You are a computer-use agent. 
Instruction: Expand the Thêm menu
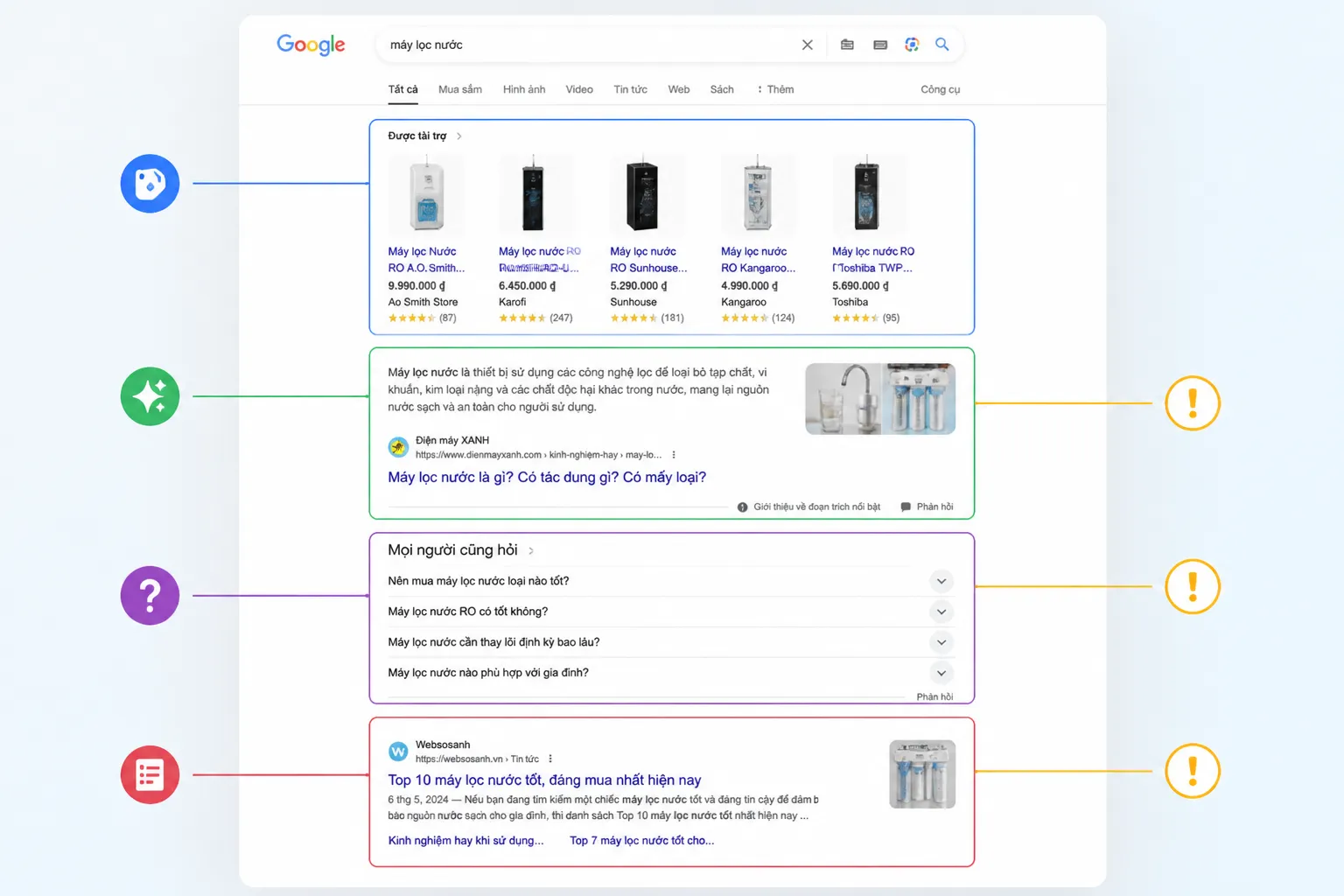tap(776, 89)
